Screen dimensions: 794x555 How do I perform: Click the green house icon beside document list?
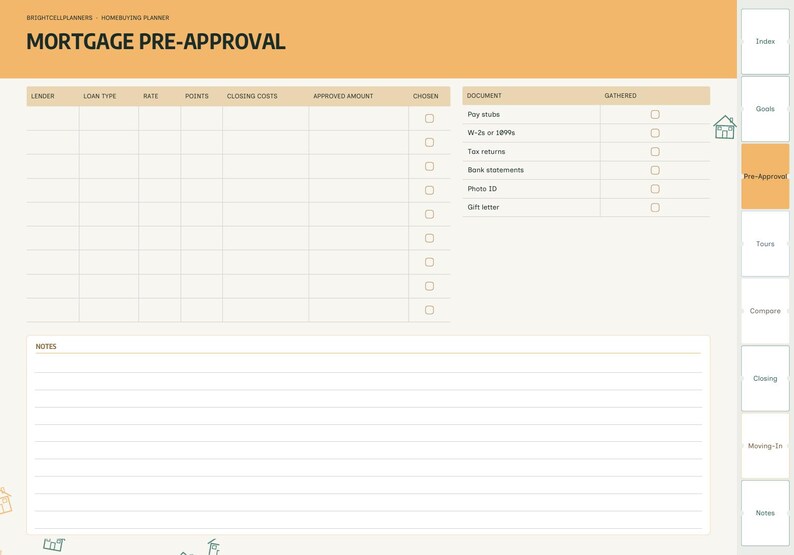coord(725,127)
